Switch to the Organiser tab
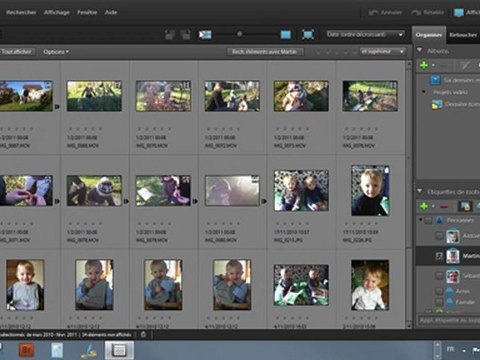The height and width of the screenshot is (360, 480). pyautogui.click(x=429, y=35)
